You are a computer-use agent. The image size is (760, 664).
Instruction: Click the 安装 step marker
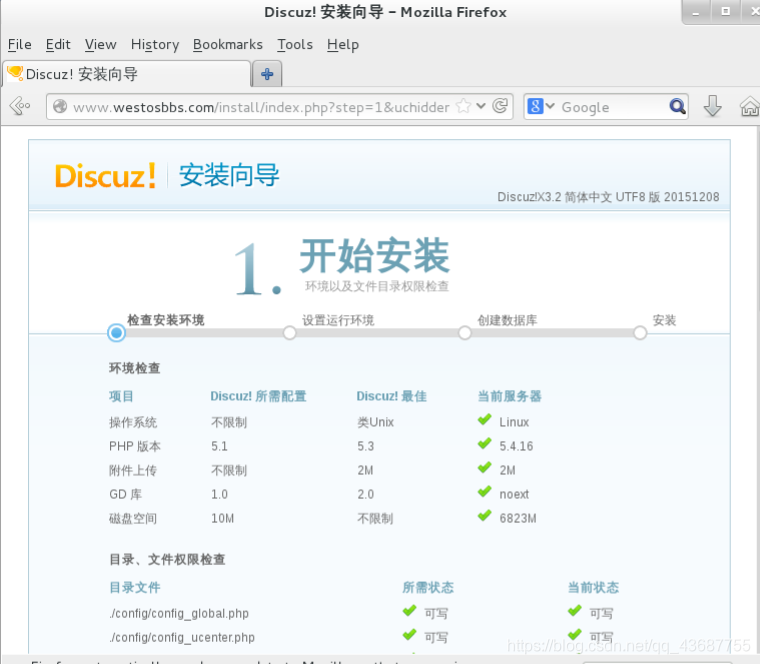pyautogui.click(x=640, y=333)
